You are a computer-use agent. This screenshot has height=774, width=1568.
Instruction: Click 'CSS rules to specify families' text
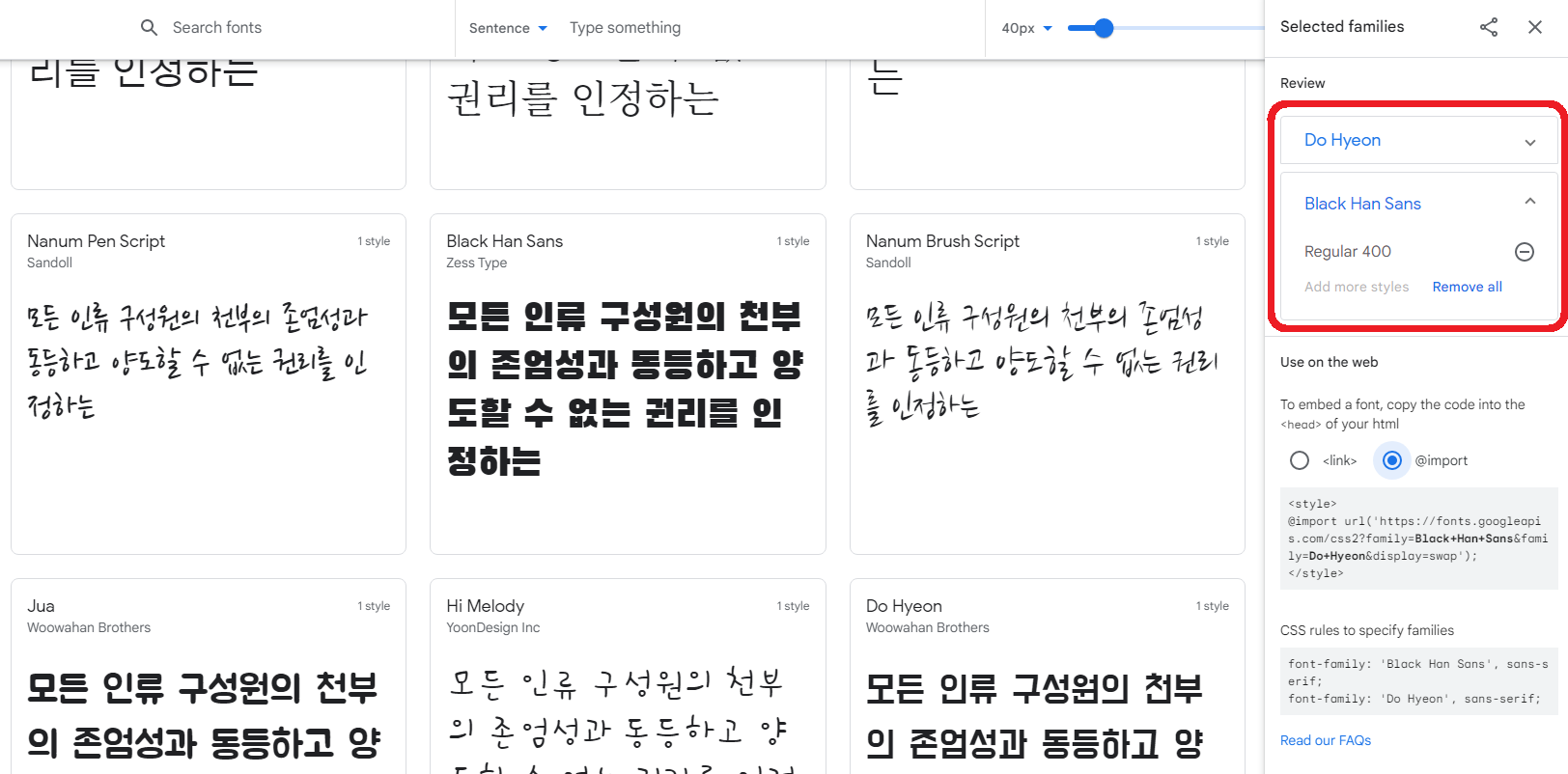click(1366, 630)
